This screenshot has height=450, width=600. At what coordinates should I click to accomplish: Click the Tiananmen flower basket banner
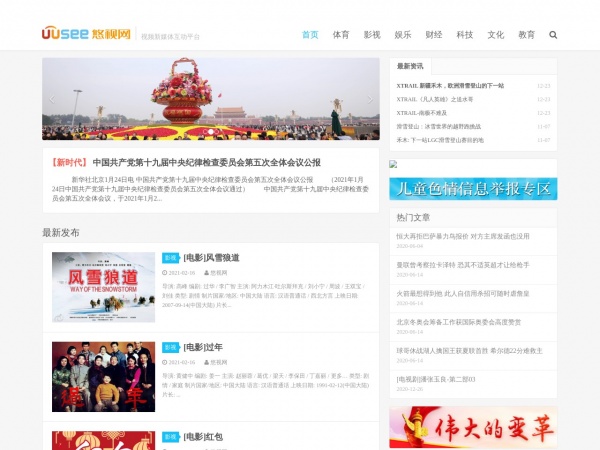(x=211, y=99)
